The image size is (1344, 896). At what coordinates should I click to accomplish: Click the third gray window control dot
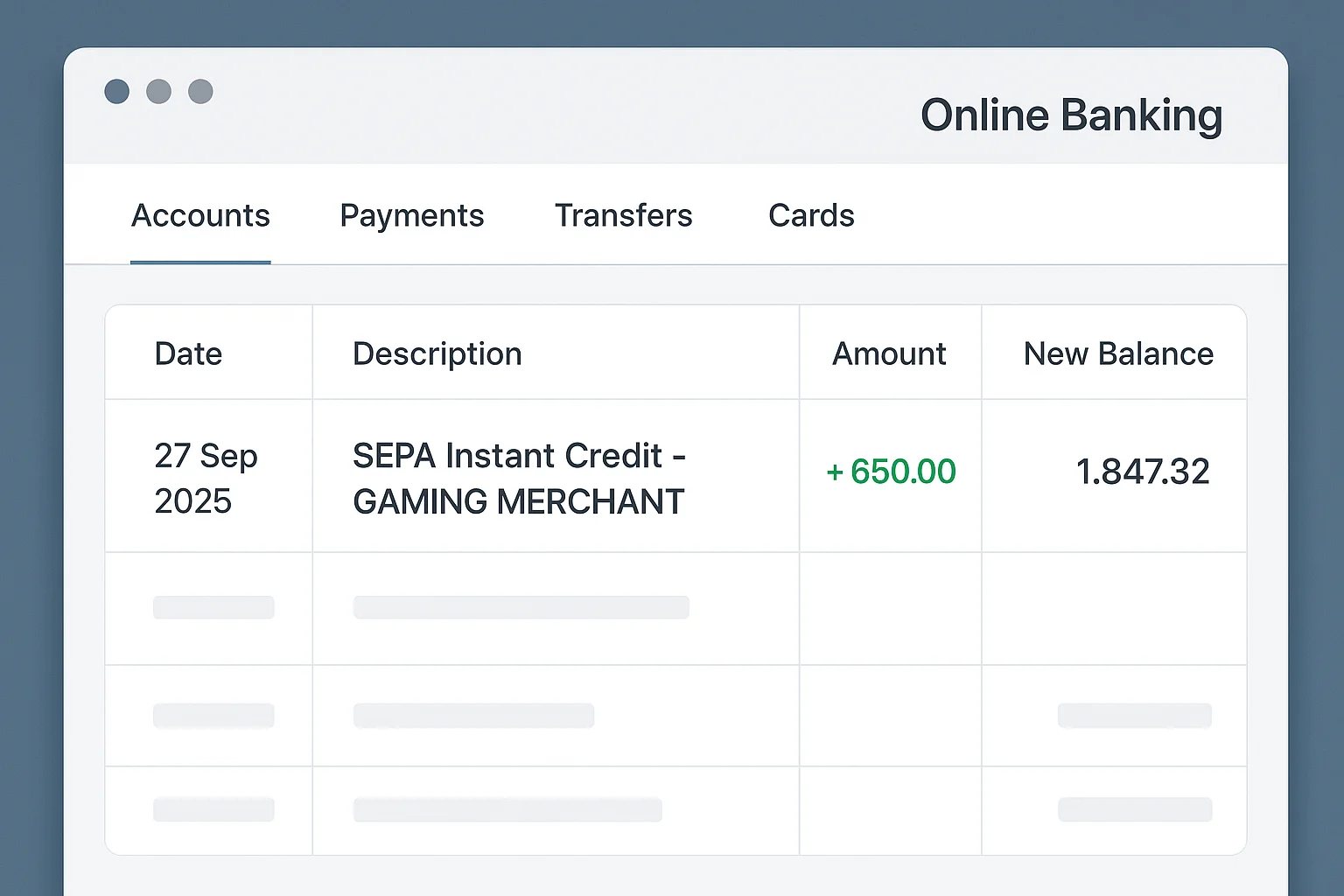(200, 91)
